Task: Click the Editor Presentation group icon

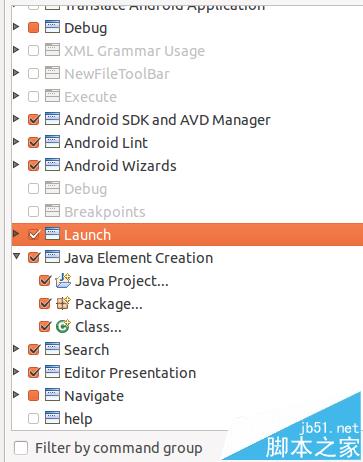Action: pos(52,372)
